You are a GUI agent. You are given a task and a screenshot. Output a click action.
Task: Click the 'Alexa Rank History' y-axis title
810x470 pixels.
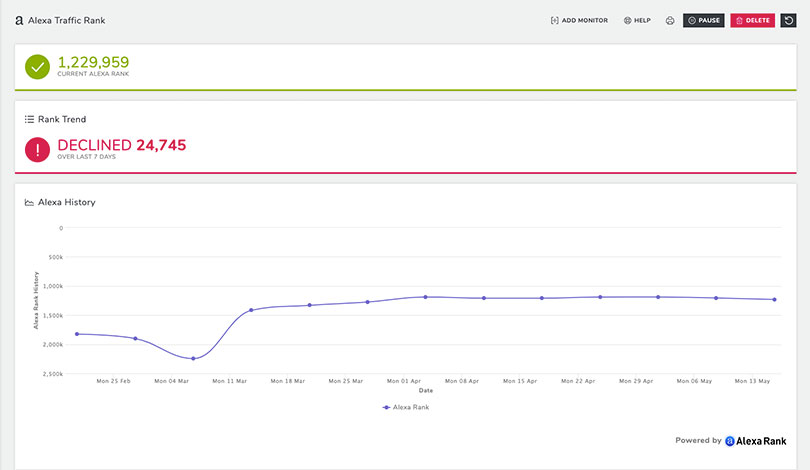(36, 300)
